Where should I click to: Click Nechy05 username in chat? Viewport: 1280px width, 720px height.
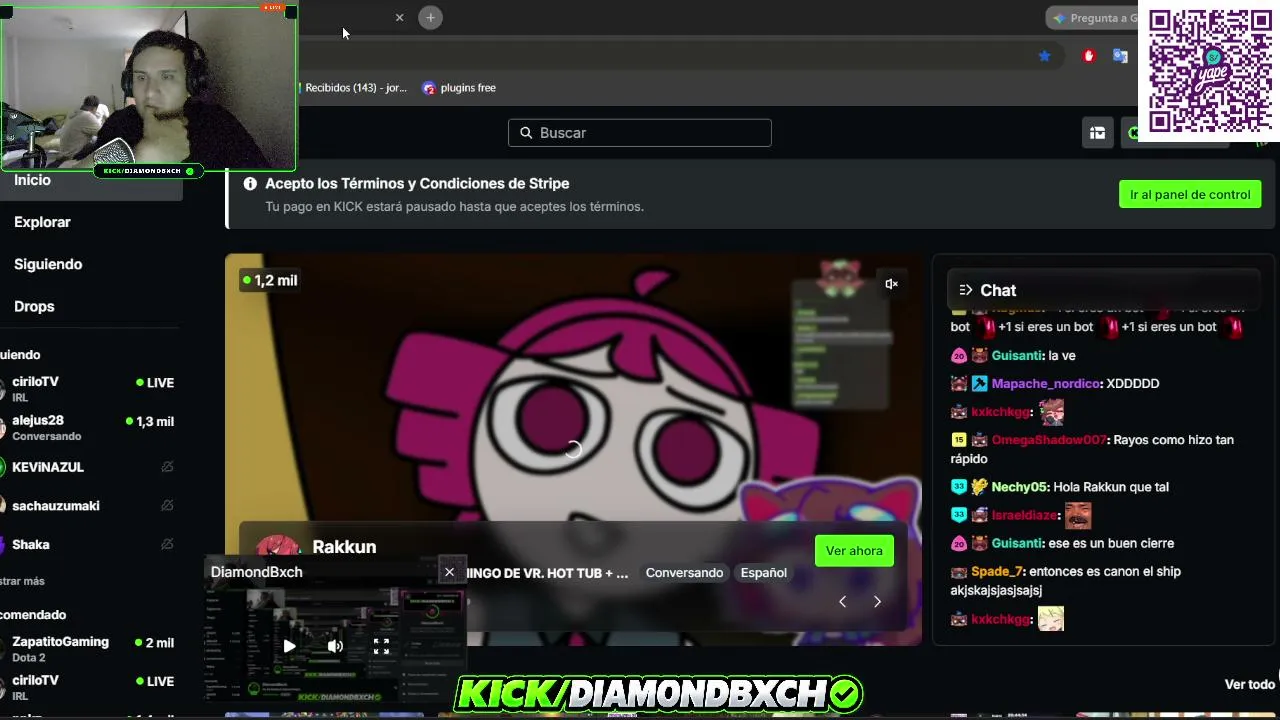pos(1019,487)
